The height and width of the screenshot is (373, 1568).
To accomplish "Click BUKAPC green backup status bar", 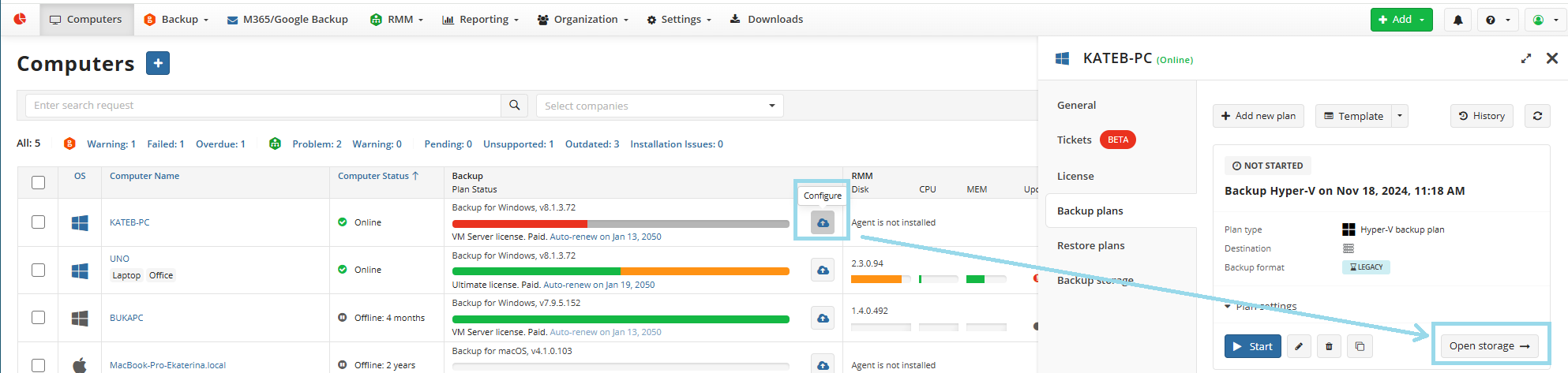I will [x=621, y=319].
